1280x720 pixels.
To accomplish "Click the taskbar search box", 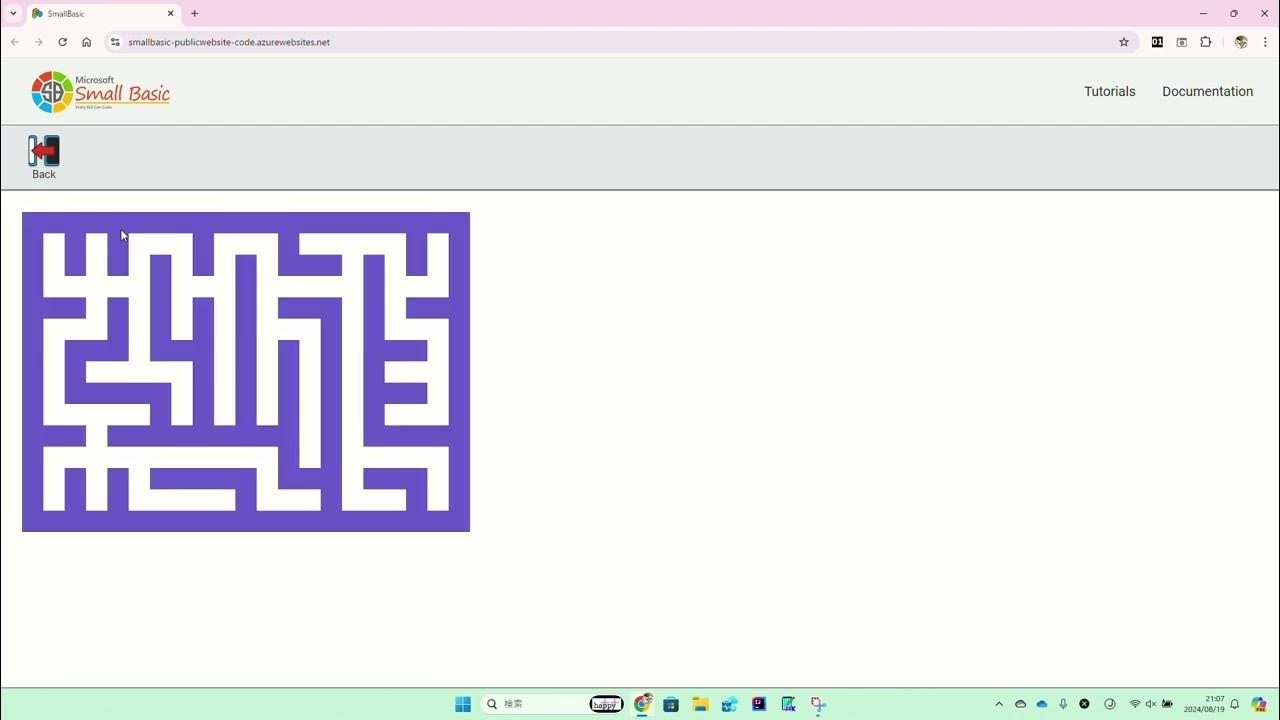I will coord(553,704).
